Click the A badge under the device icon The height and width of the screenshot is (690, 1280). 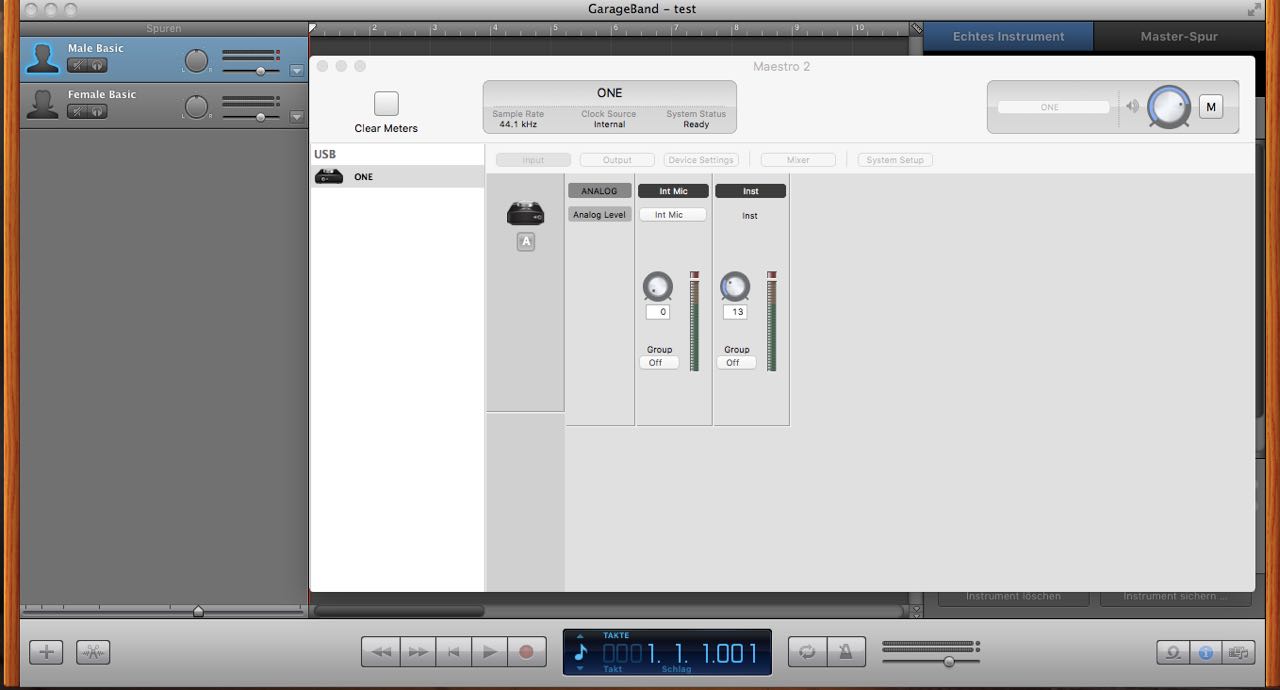click(x=526, y=241)
